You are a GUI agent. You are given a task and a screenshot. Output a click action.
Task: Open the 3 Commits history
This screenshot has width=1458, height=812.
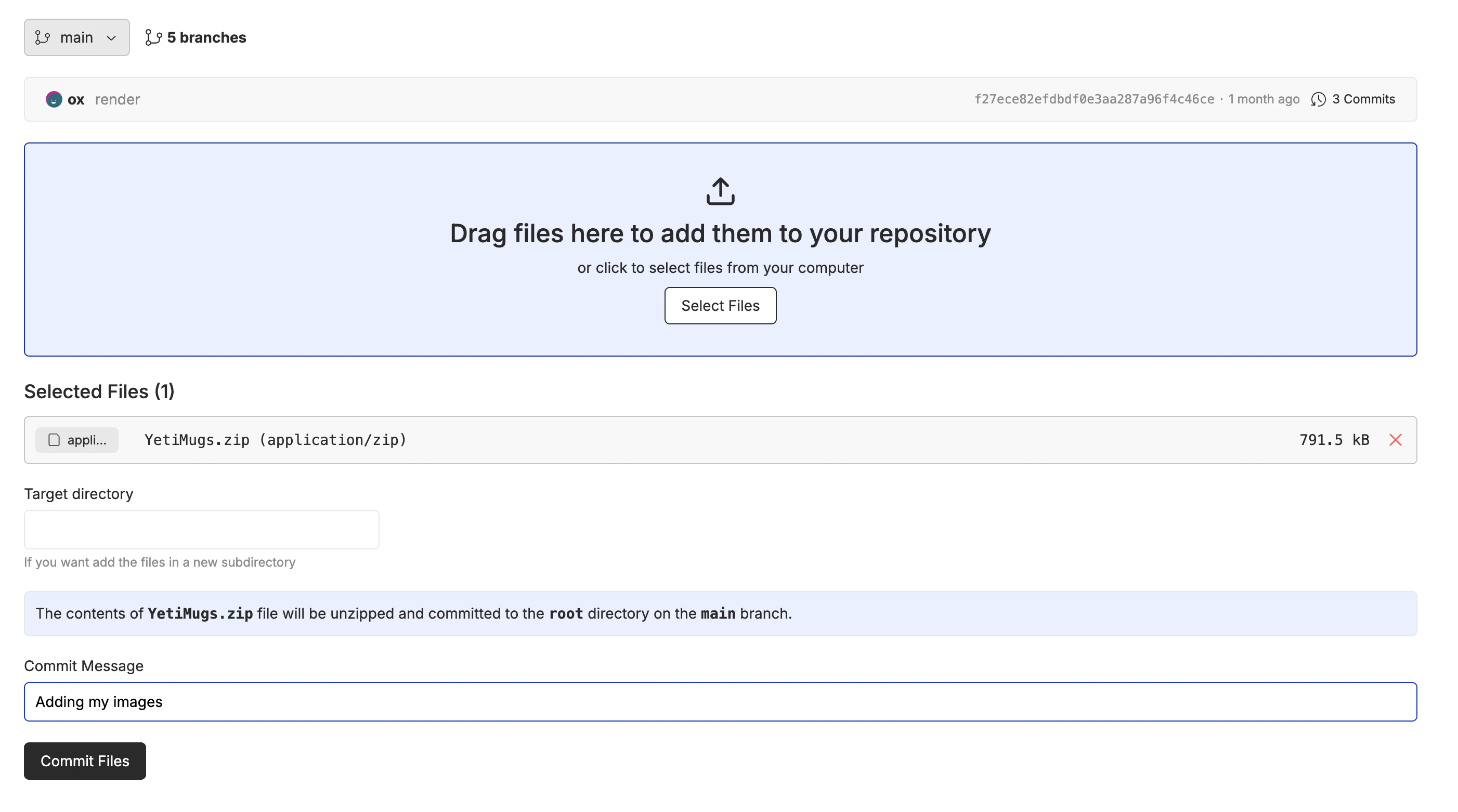1363,99
